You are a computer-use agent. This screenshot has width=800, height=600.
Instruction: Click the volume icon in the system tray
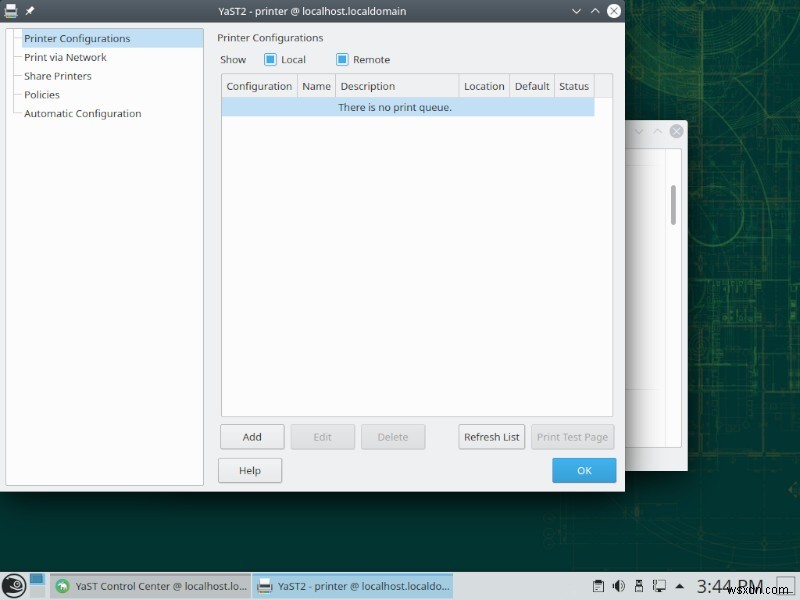tap(618, 586)
